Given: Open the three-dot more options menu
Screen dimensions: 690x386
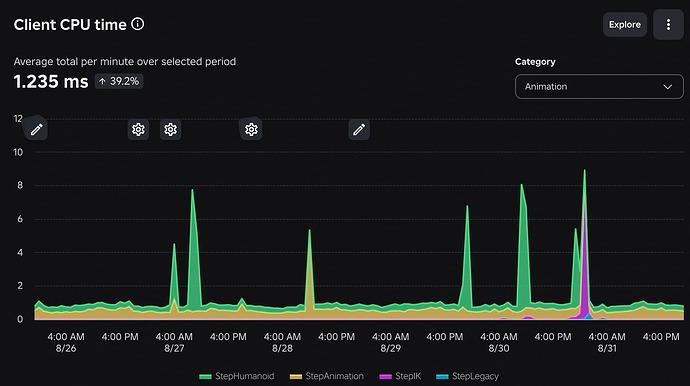Looking at the screenshot, I should pyautogui.click(x=668, y=25).
